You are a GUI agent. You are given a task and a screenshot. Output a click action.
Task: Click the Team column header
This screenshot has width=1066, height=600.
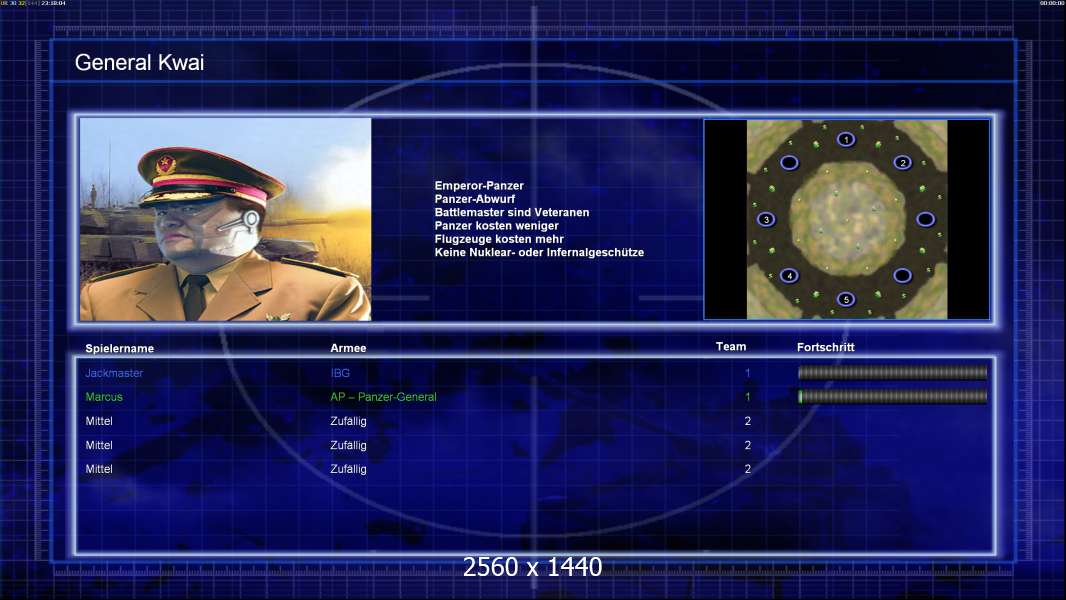pos(731,347)
